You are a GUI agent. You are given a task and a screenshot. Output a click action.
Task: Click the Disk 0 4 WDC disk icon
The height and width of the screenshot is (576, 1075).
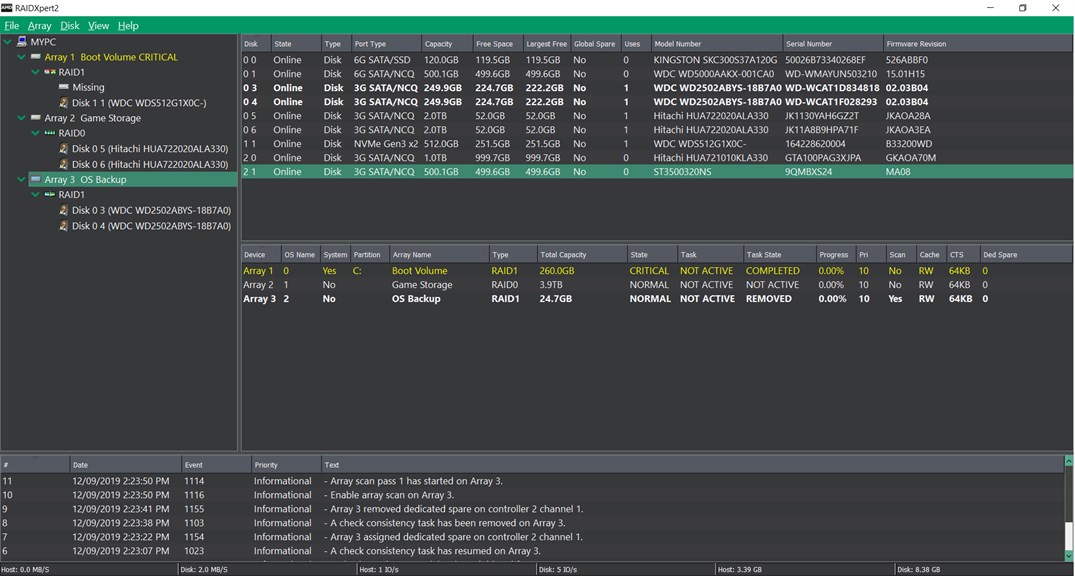pyautogui.click(x=64, y=226)
